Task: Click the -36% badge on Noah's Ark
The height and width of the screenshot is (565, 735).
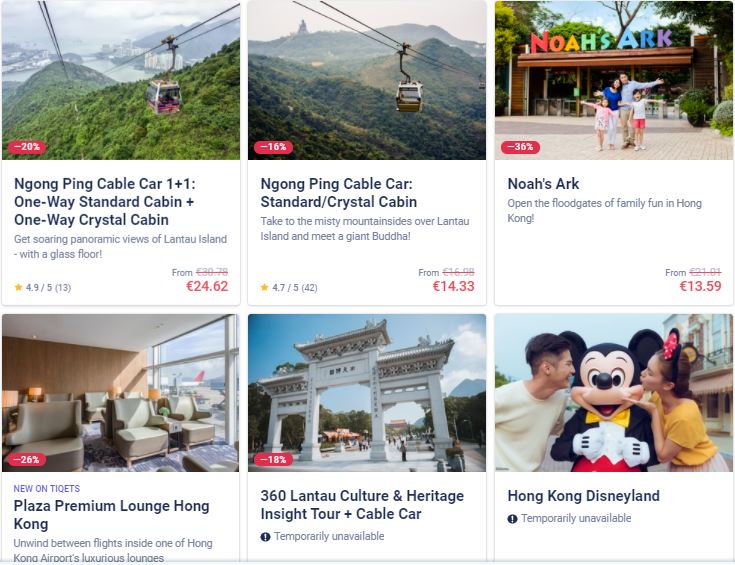Action: coord(520,147)
